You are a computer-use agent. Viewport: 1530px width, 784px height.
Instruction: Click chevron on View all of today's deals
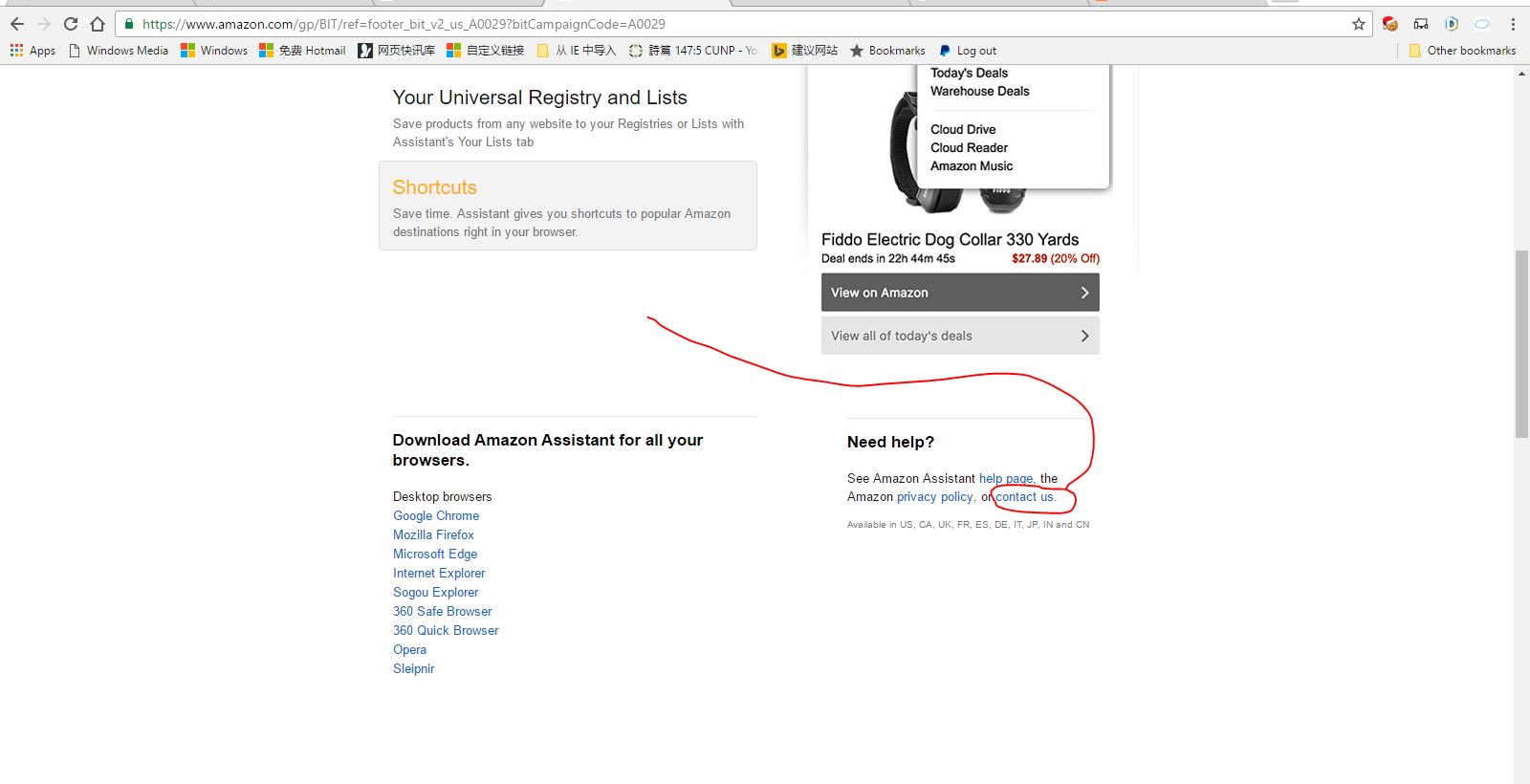click(x=1084, y=336)
